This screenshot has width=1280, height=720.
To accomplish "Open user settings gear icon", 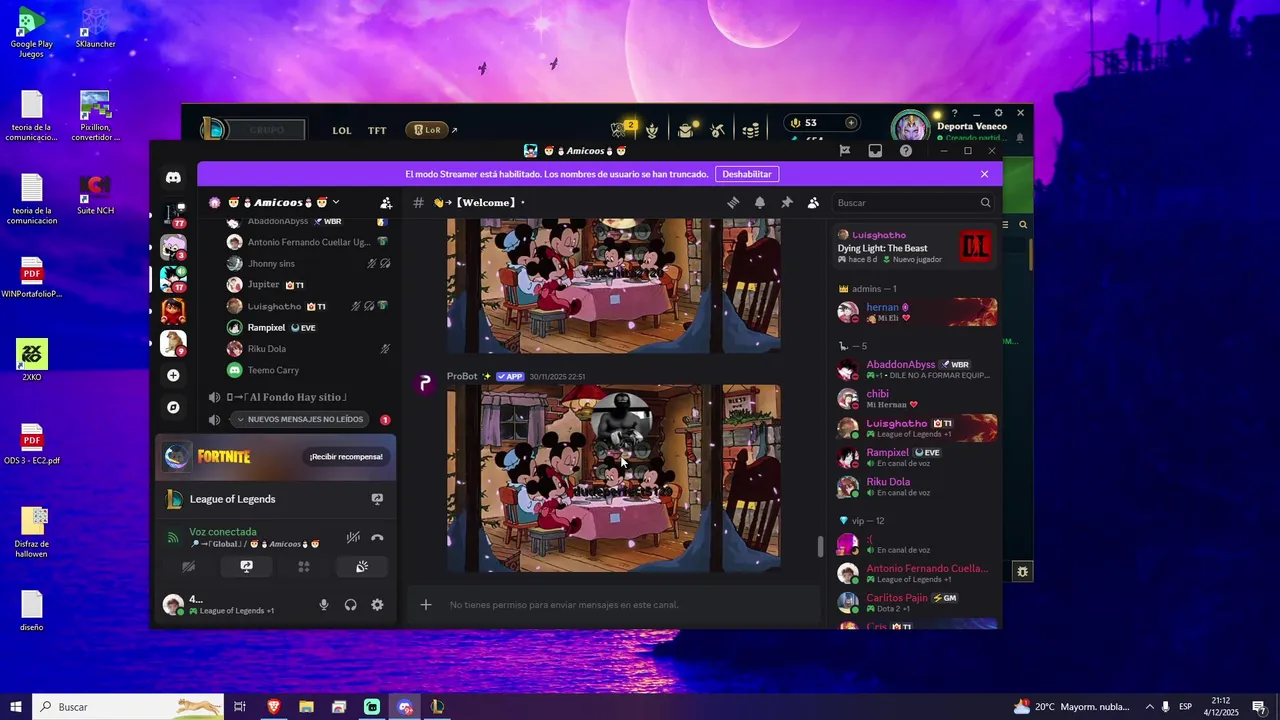I will [x=377, y=605].
